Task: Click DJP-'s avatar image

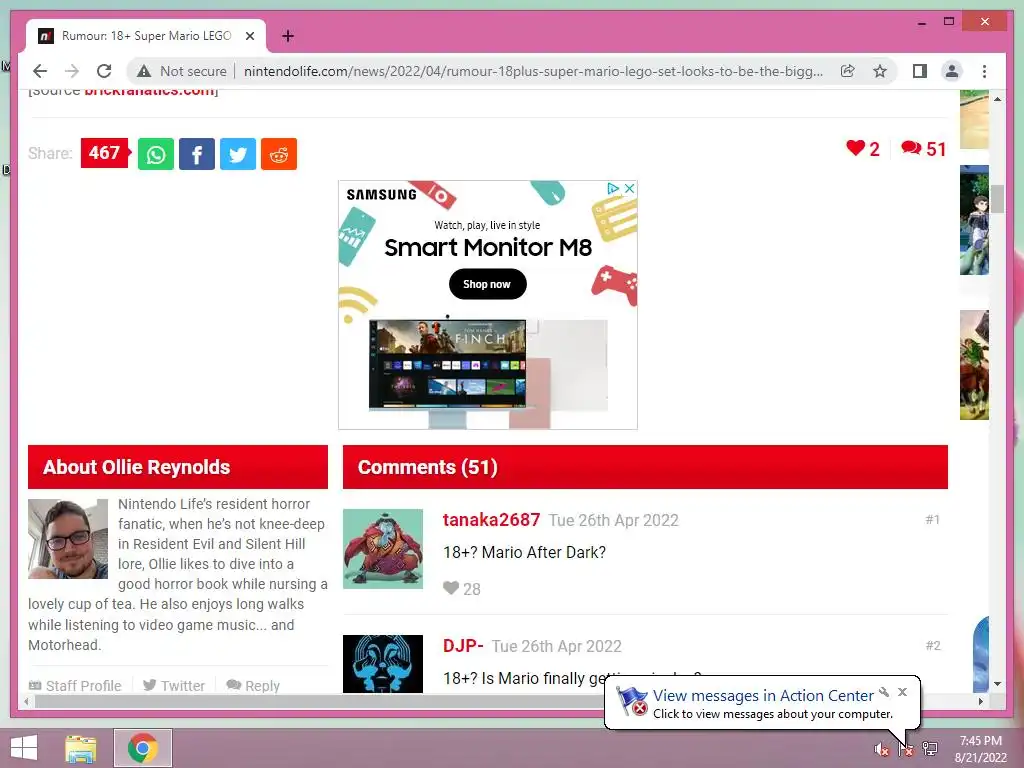Action: click(383, 664)
